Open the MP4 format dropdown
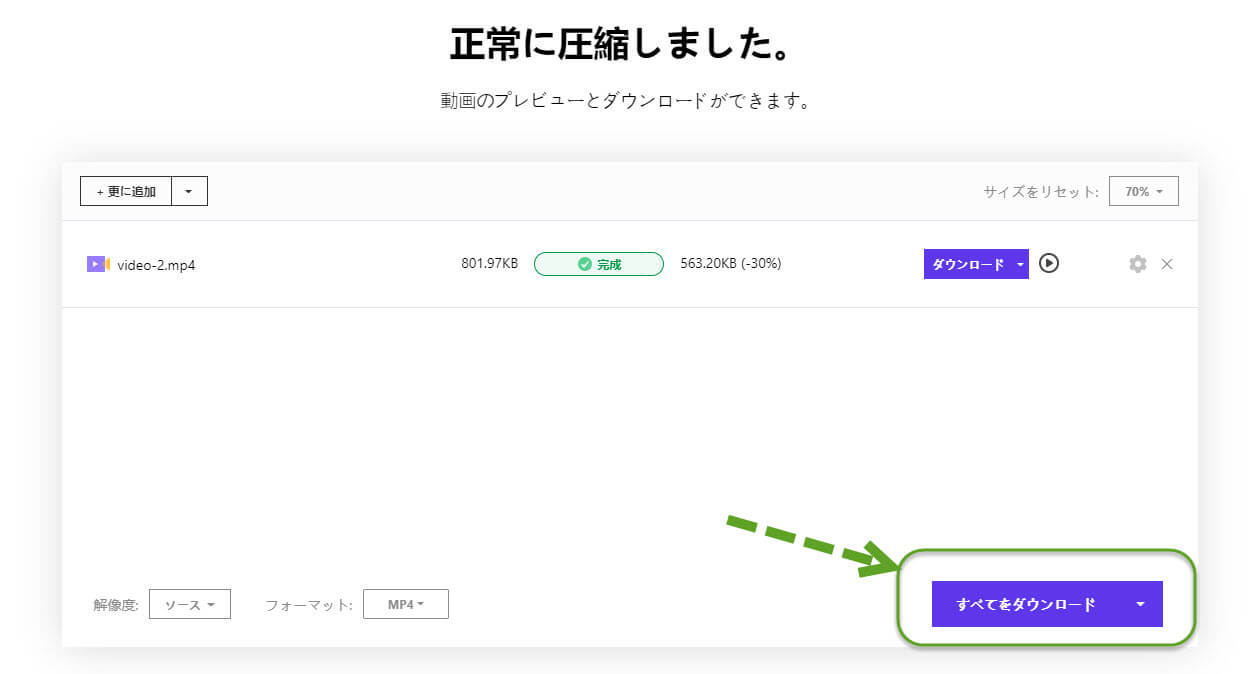1251x674 pixels. 405,604
